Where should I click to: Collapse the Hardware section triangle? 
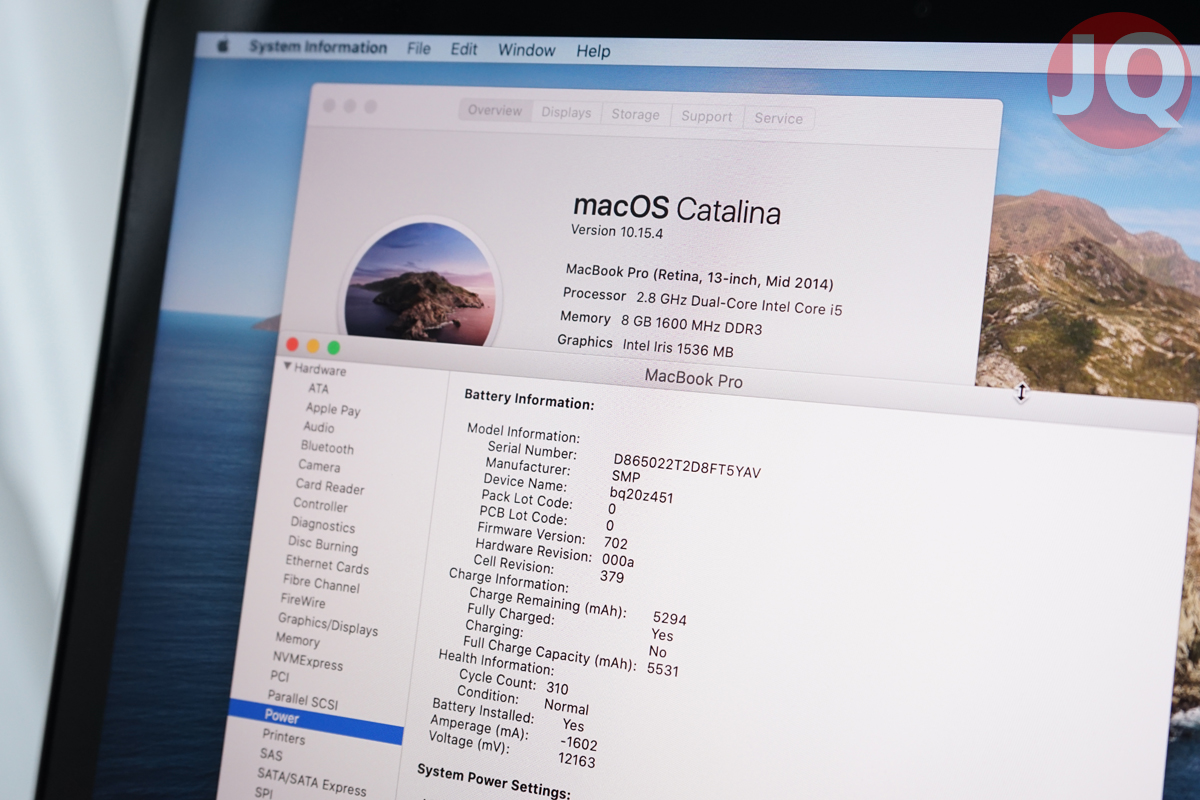pos(287,367)
